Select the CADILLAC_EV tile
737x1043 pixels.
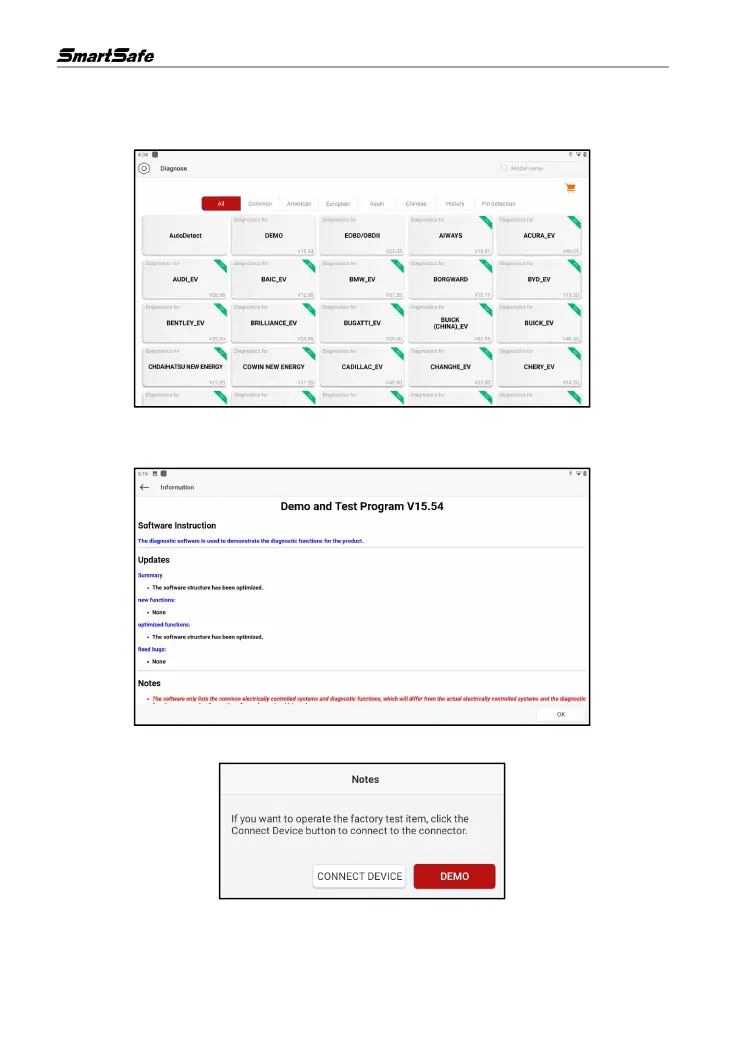click(x=362, y=367)
